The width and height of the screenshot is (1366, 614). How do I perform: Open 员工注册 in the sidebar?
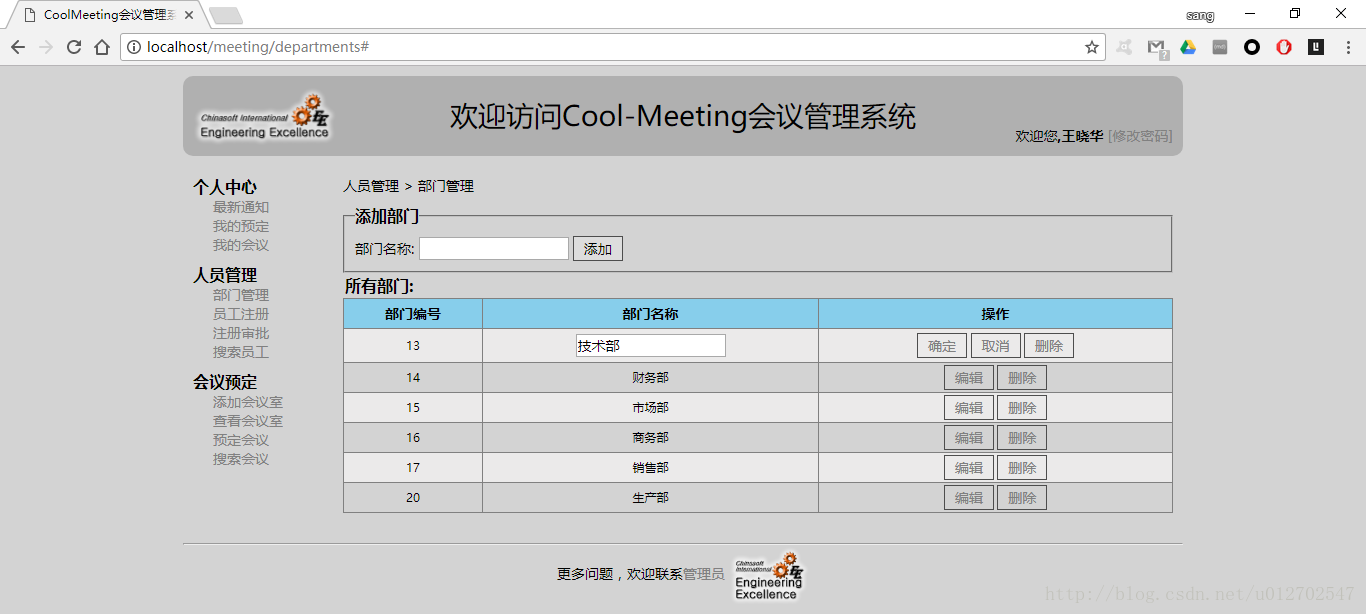pyautogui.click(x=240, y=314)
